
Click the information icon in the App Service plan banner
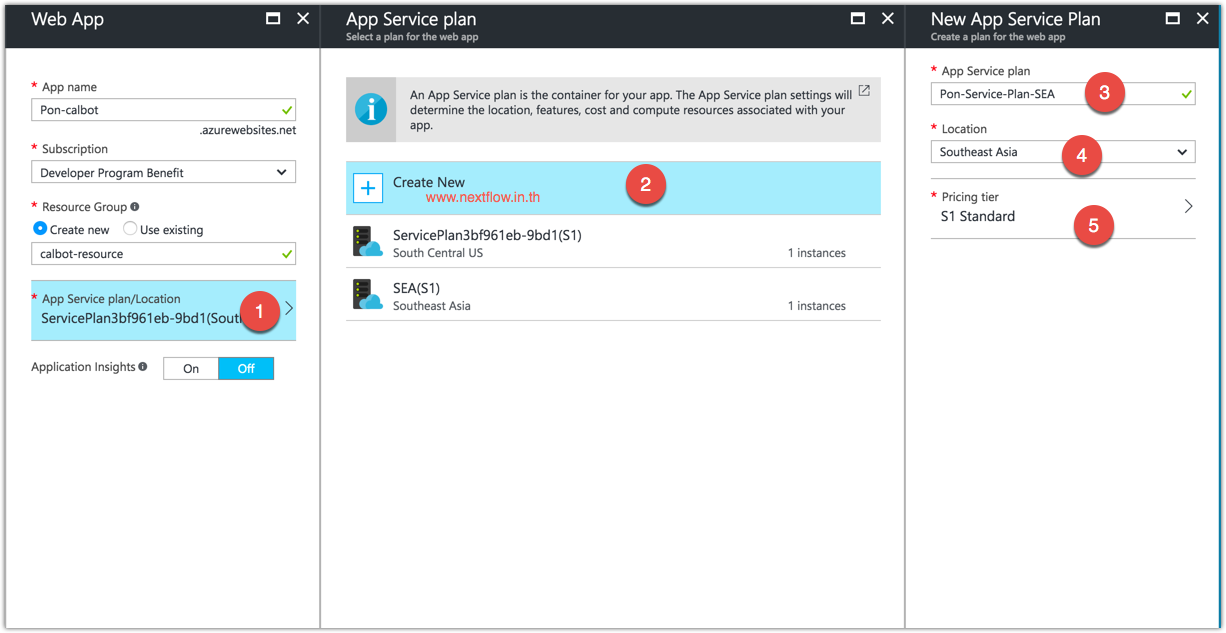[x=371, y=109]
